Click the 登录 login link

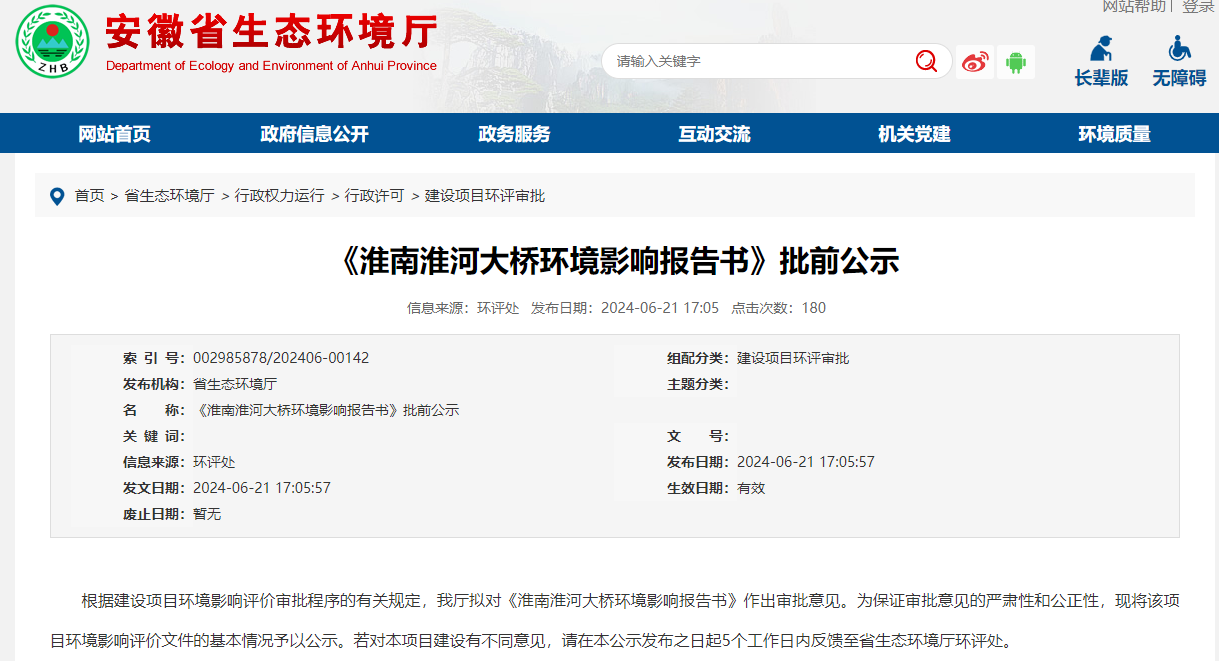(1198, 7)
